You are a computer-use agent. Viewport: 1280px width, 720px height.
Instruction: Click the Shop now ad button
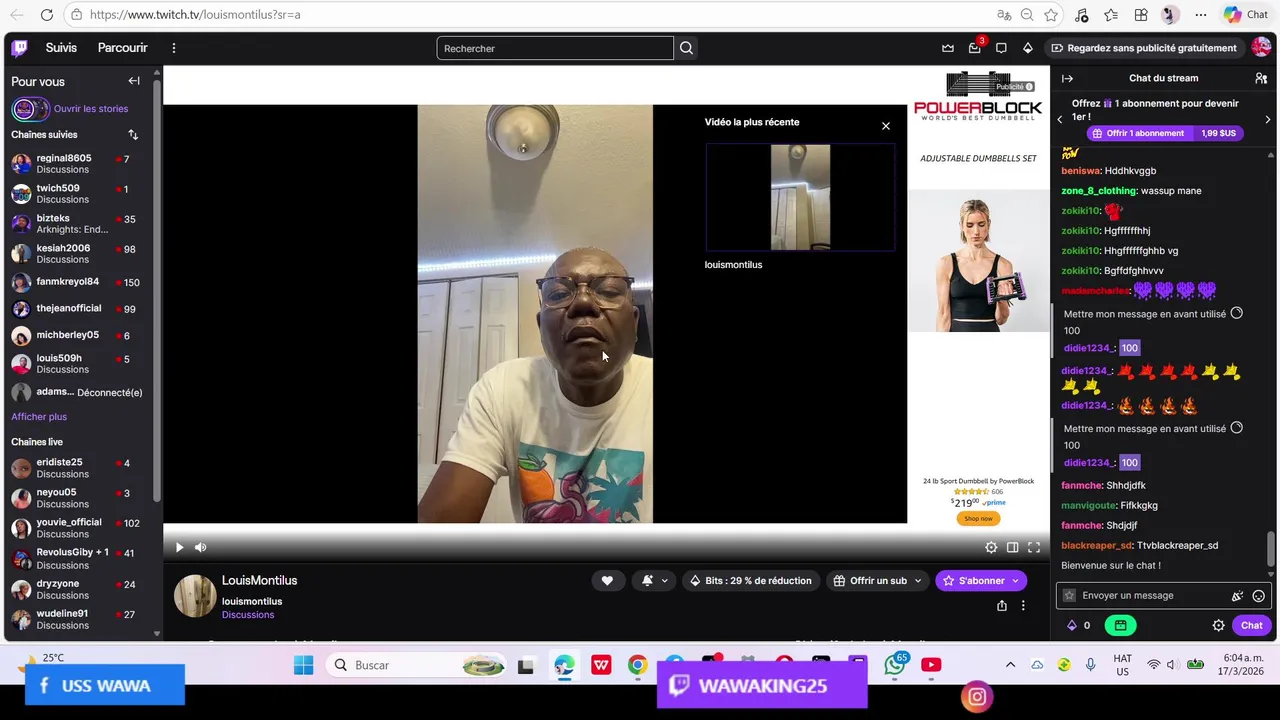(x=978, y=519)
